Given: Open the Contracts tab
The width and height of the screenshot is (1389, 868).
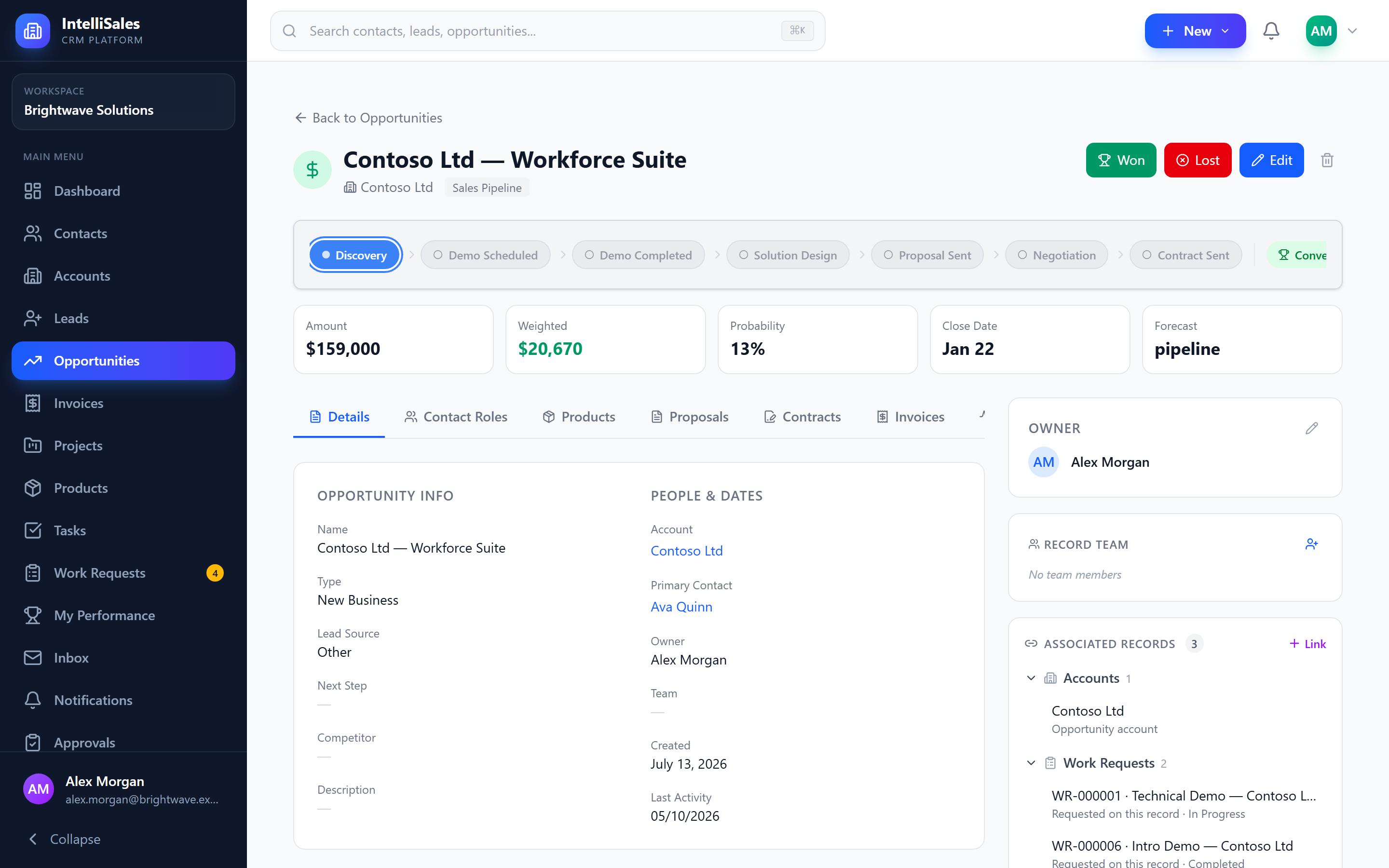Looking at the screenshot, I should 802,417.
